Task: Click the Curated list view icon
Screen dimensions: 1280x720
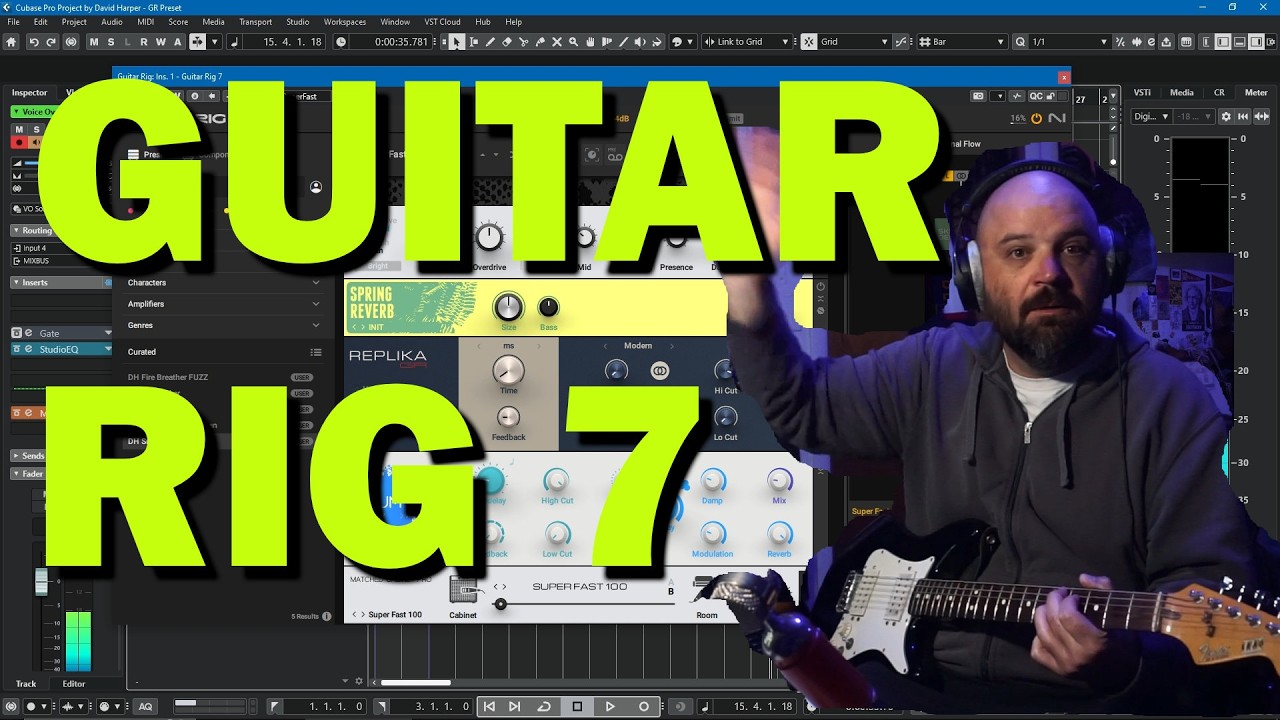Action: 316,352
